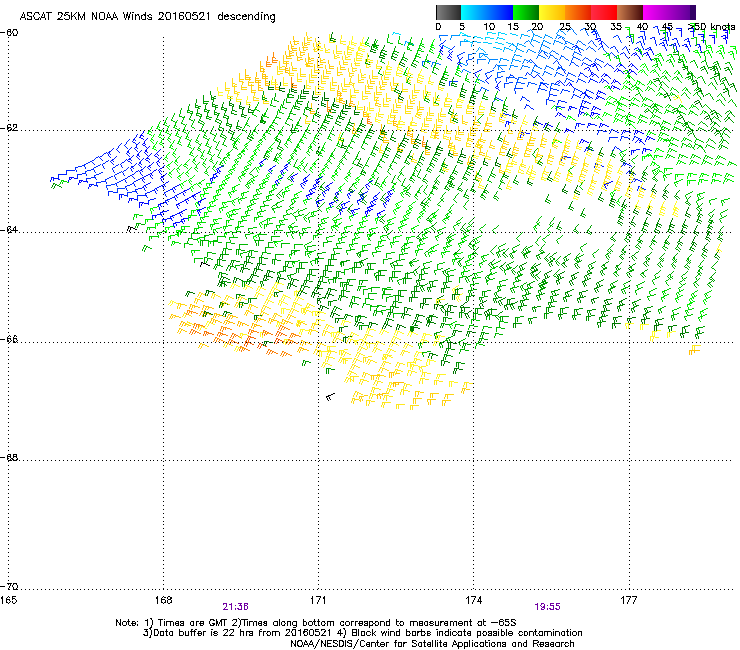Click the green 15-20 knots color segment
740x650 pixels.
526,12
